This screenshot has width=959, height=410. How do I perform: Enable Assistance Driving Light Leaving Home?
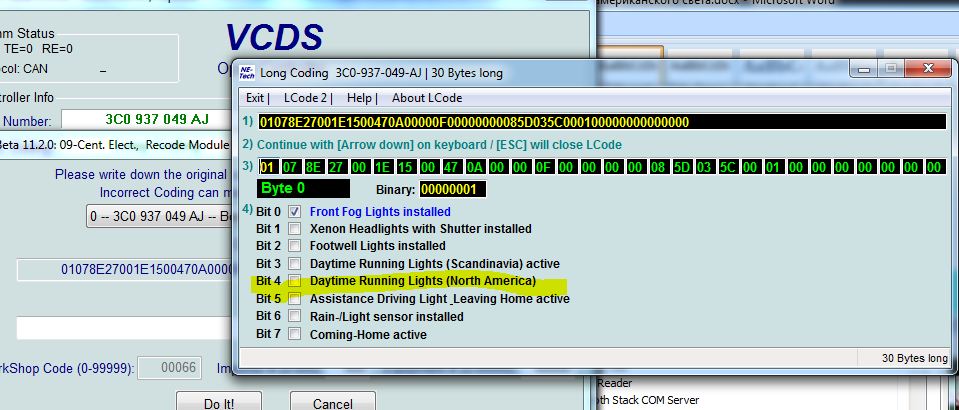(x=294, y=299)
